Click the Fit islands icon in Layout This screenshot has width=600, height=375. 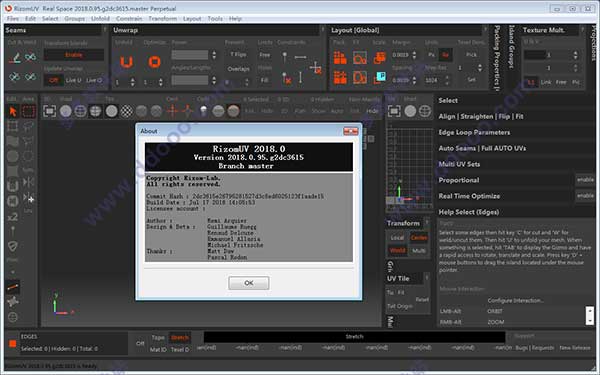(360, 58)
